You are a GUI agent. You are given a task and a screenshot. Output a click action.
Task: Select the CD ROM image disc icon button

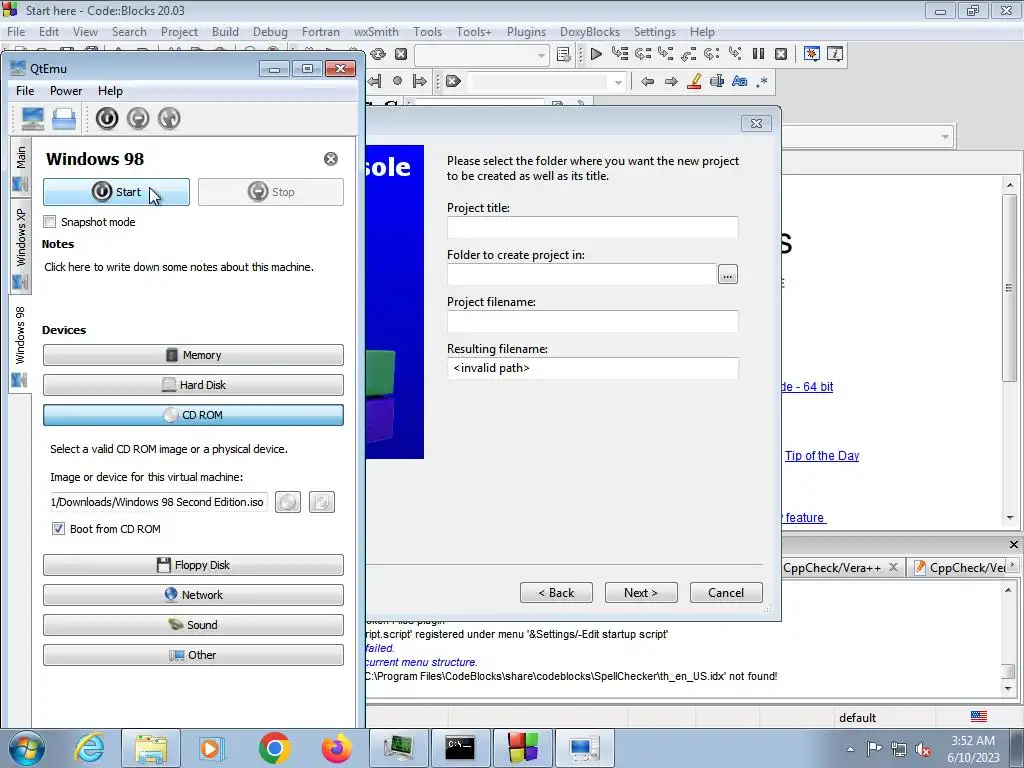(288, 502)
